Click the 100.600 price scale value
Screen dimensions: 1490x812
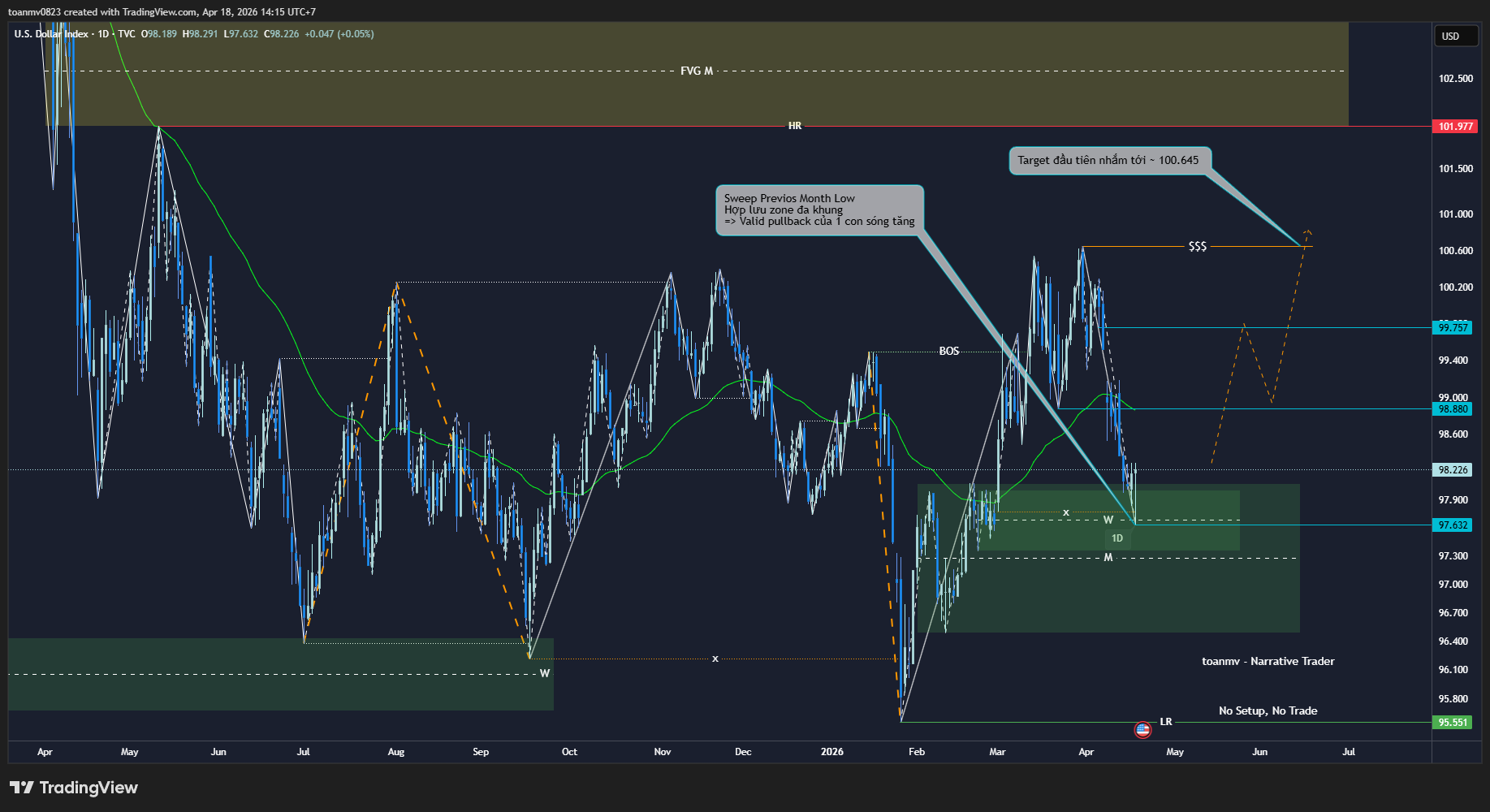1455,251
